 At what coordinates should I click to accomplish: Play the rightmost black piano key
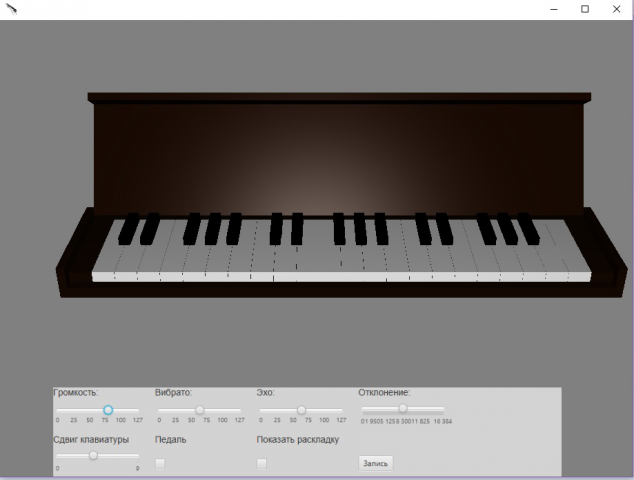pyautogui.click(x=528, y=228)
